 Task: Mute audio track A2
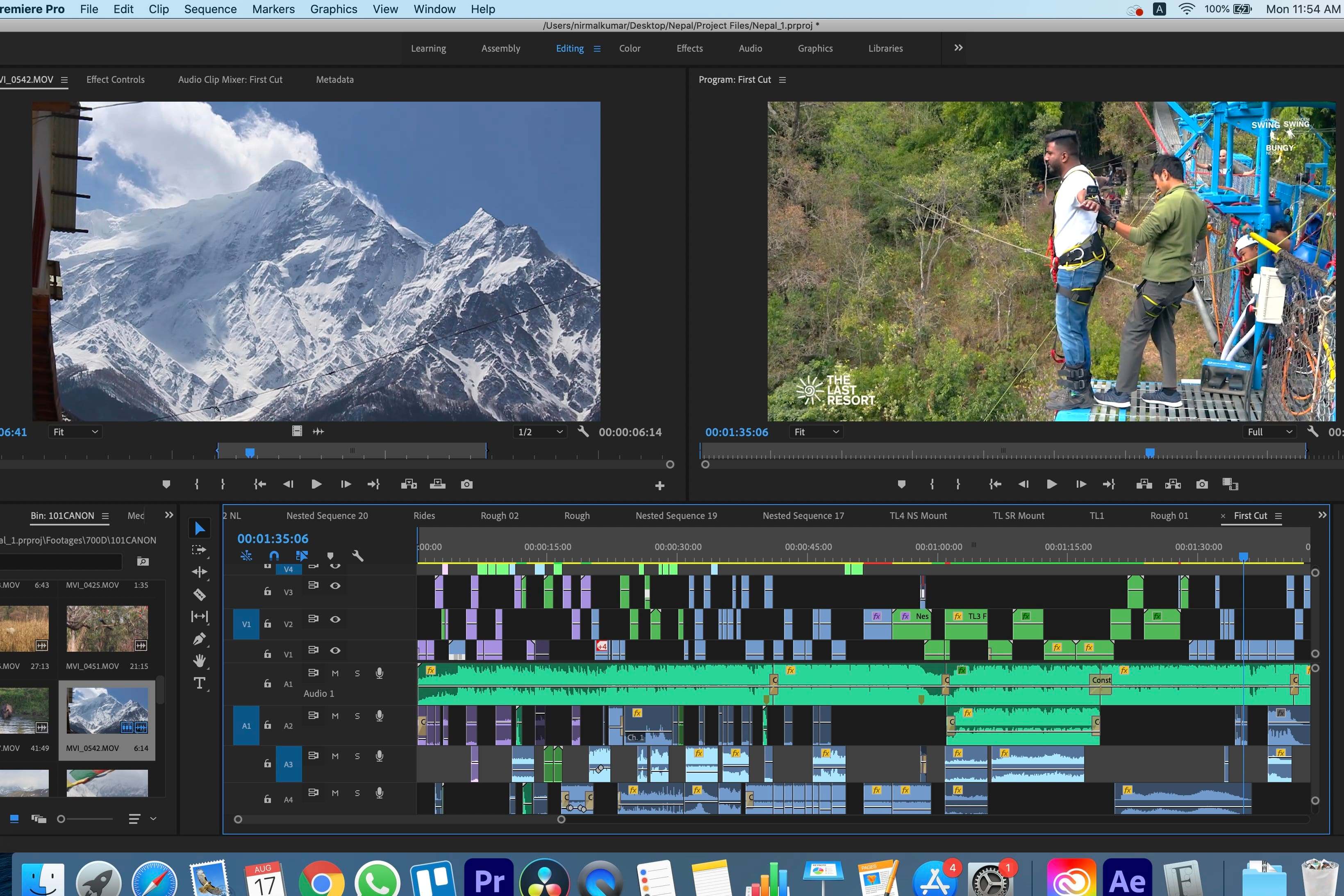click(335, 716)
